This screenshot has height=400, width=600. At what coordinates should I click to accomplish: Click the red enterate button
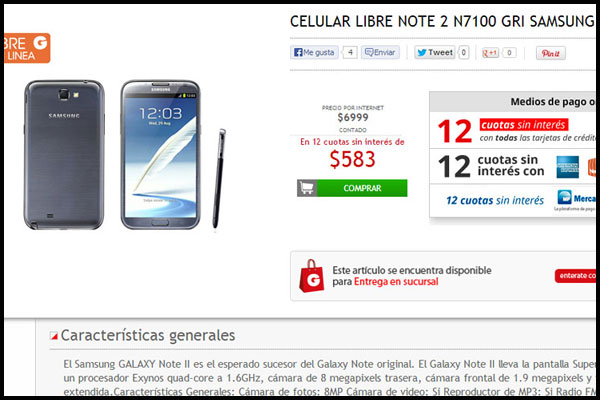[575, 276]
